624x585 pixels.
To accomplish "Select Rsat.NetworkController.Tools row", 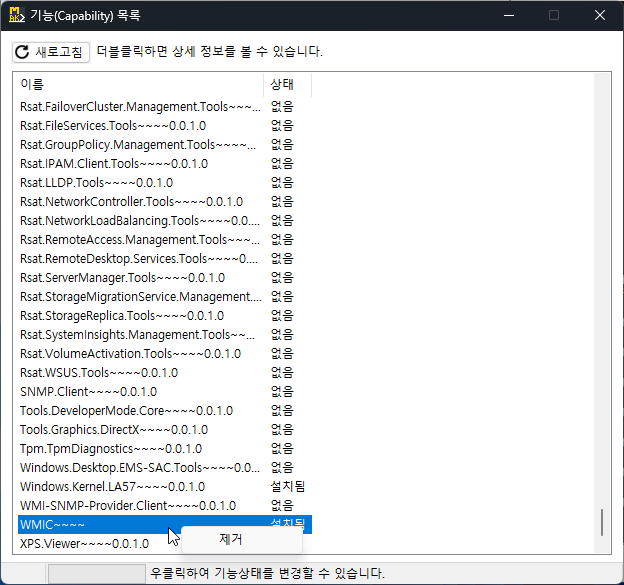I will (x=165, y=202).
